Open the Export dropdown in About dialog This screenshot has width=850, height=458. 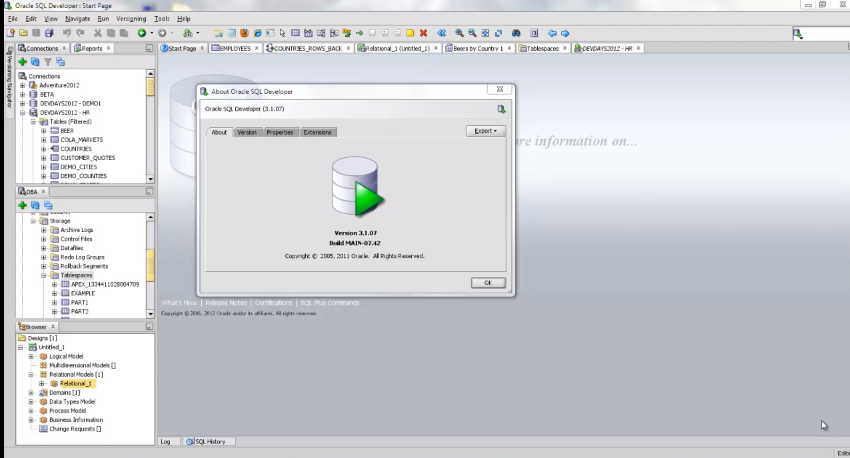coord(486,131)
